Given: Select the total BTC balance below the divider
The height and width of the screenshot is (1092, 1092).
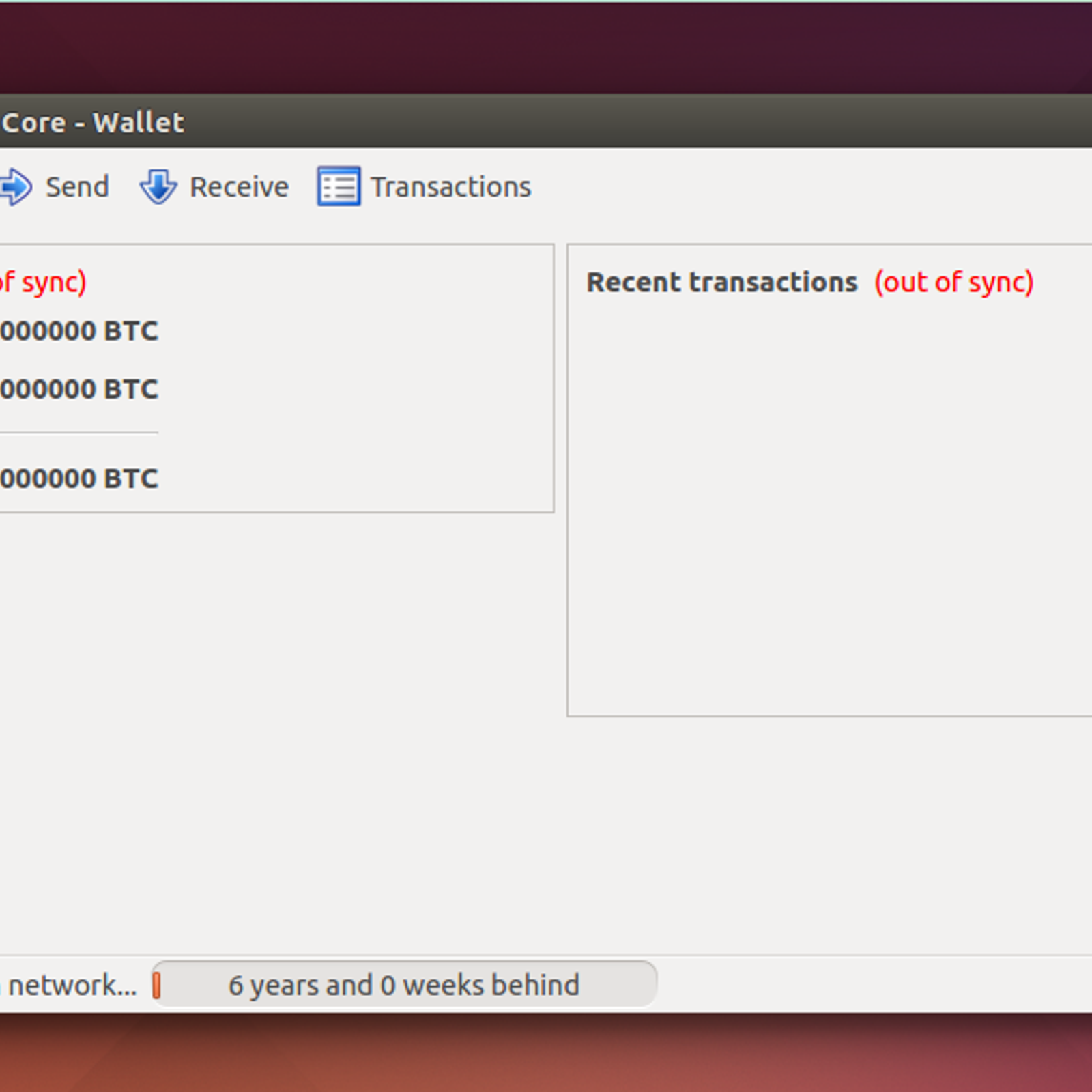Looking at the screenshot, I should (x=79, y=478).
